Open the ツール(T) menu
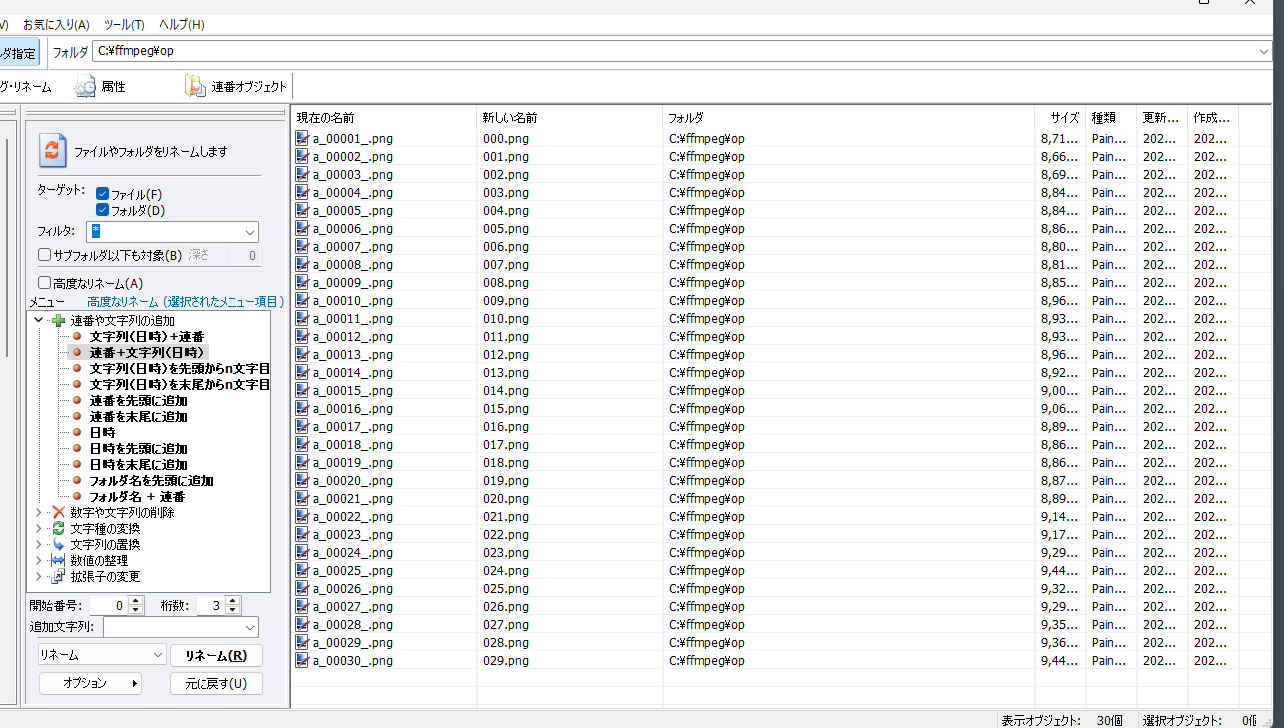 click(124, 24)
